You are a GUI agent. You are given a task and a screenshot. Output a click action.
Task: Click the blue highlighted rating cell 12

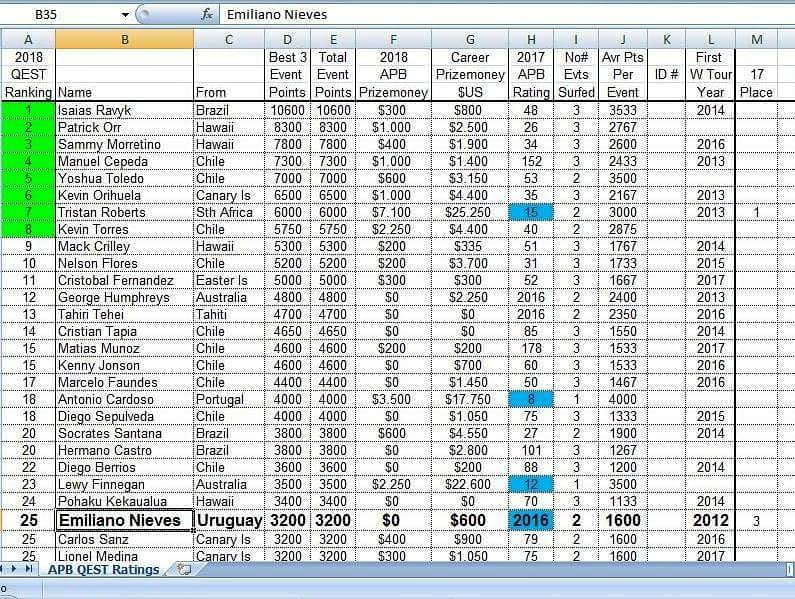point(531,484)
